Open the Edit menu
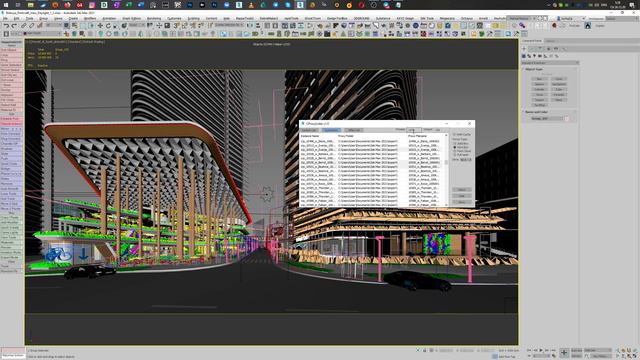The width and height of the screenshot is (640, 360). pyautogui.click(x=16, y=18)
